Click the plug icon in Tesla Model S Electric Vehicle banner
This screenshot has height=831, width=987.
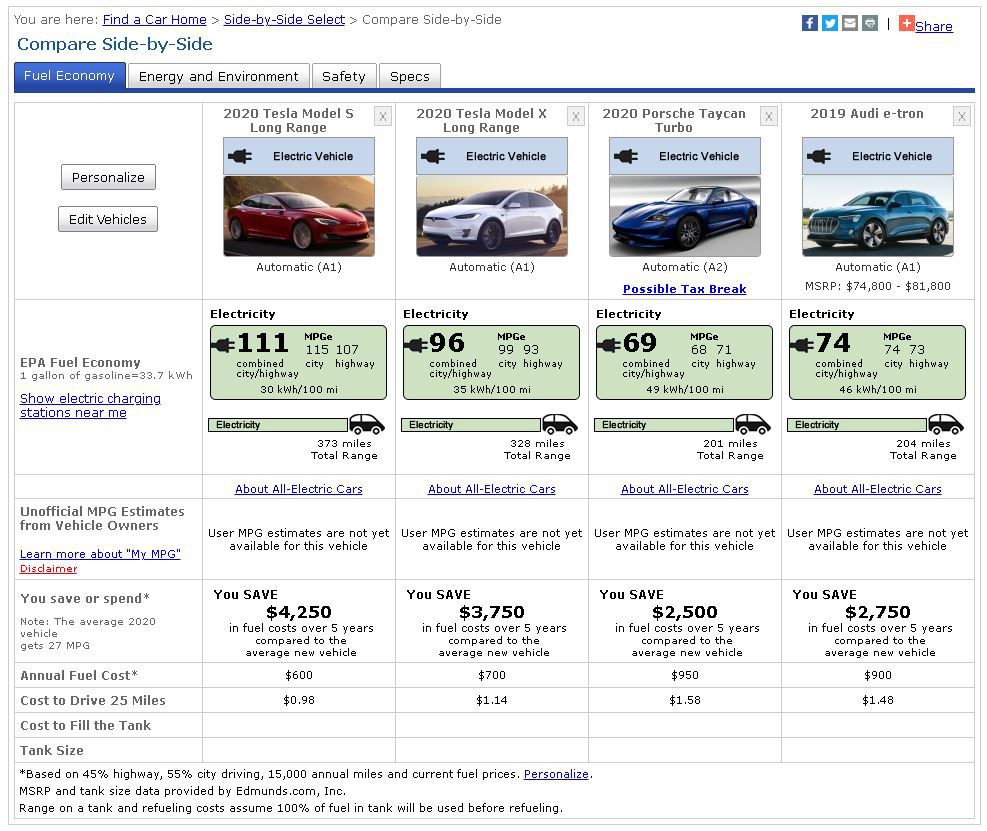pyautogui.click(x=240, y=156)
